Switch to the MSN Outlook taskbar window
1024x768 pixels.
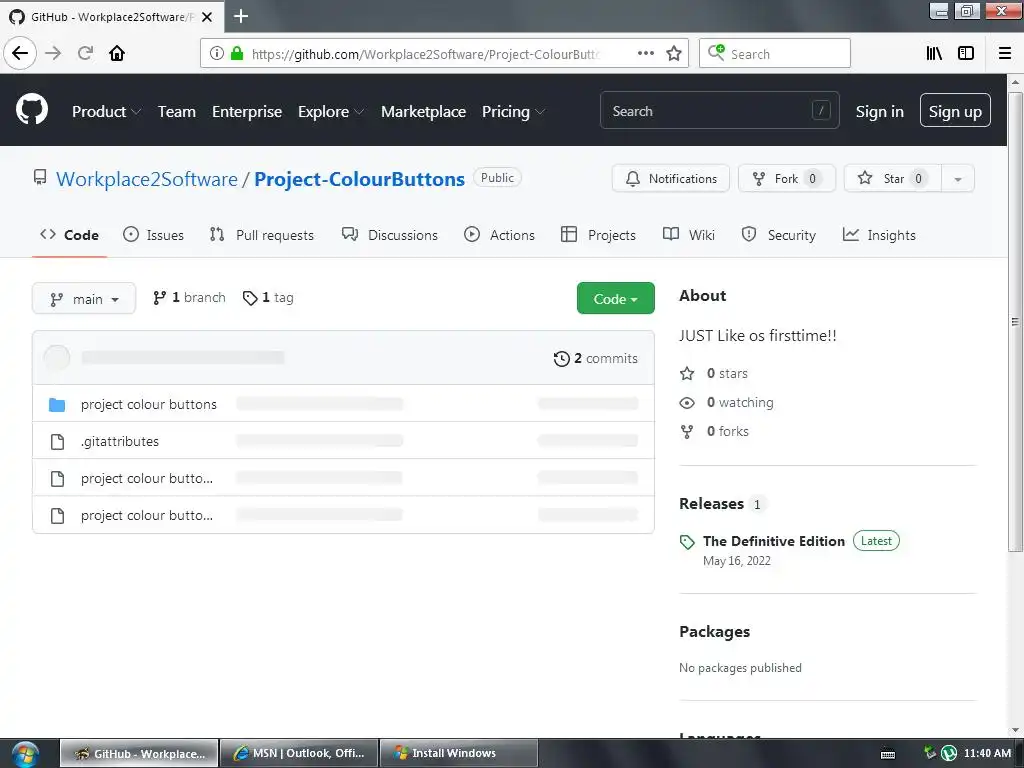[x=299, y=754]
